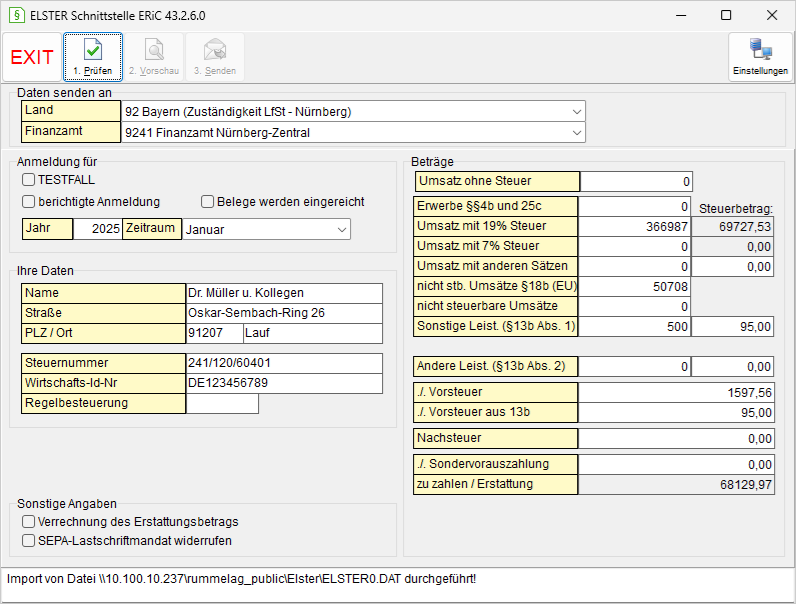Click the Umsatz ohne Steuer value field

click(636, 181)
